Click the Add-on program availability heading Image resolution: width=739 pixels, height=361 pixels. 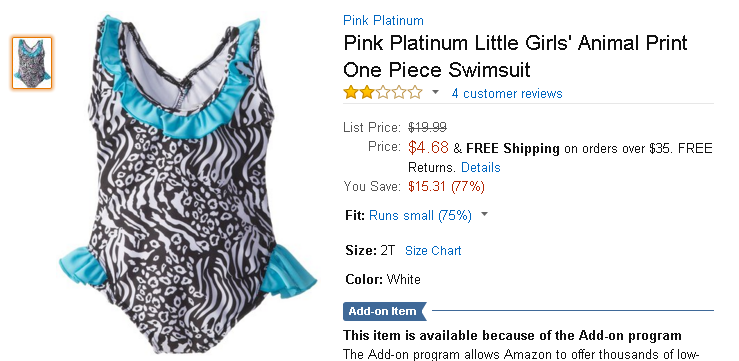(512, 336)
